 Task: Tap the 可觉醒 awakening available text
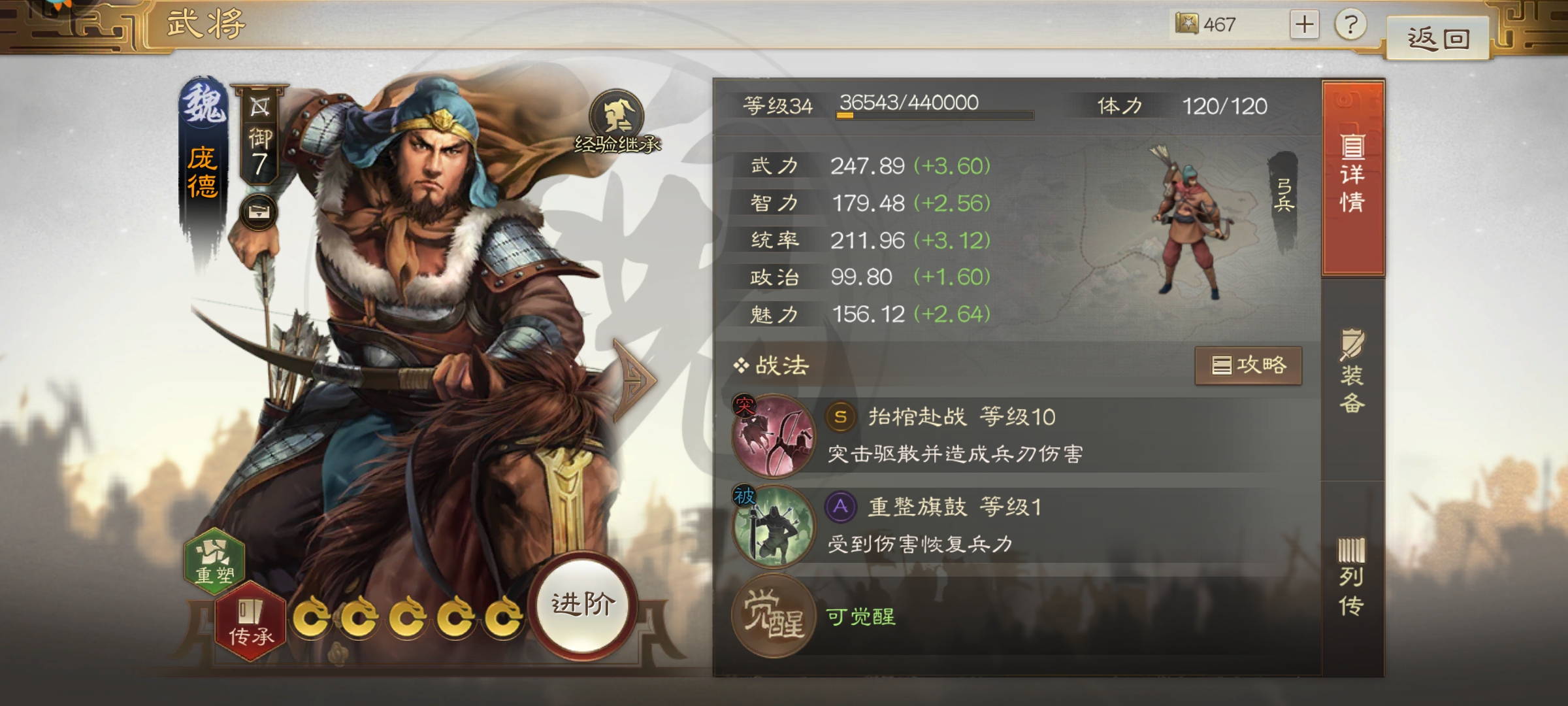coord(860,616)
